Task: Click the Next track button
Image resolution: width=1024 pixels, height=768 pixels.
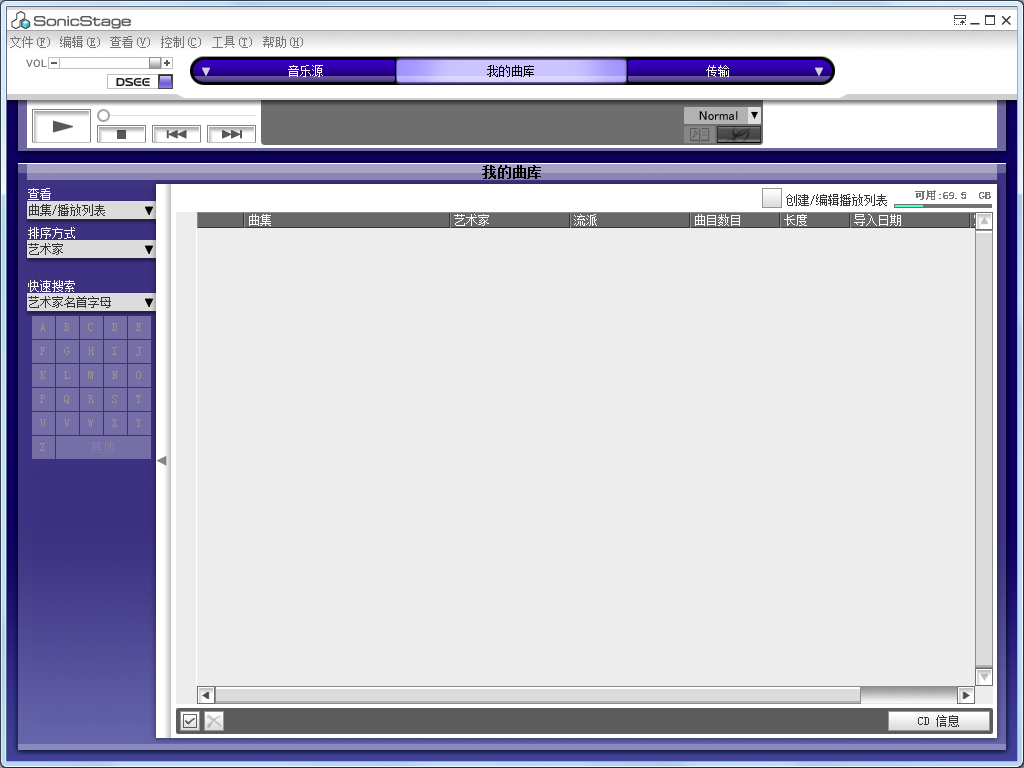Action: click(231, 134)
